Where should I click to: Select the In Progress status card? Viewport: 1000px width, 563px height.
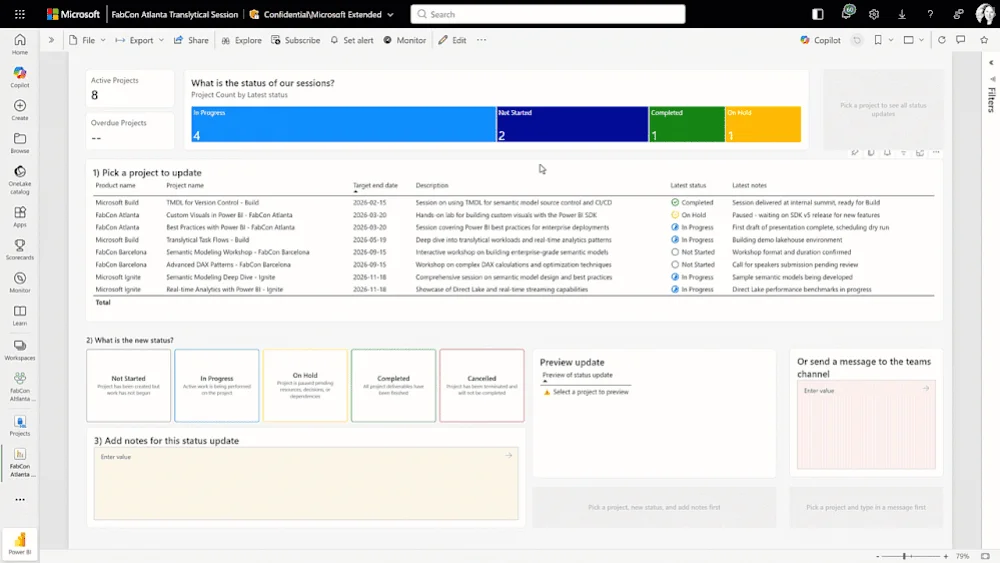(217, 386)
